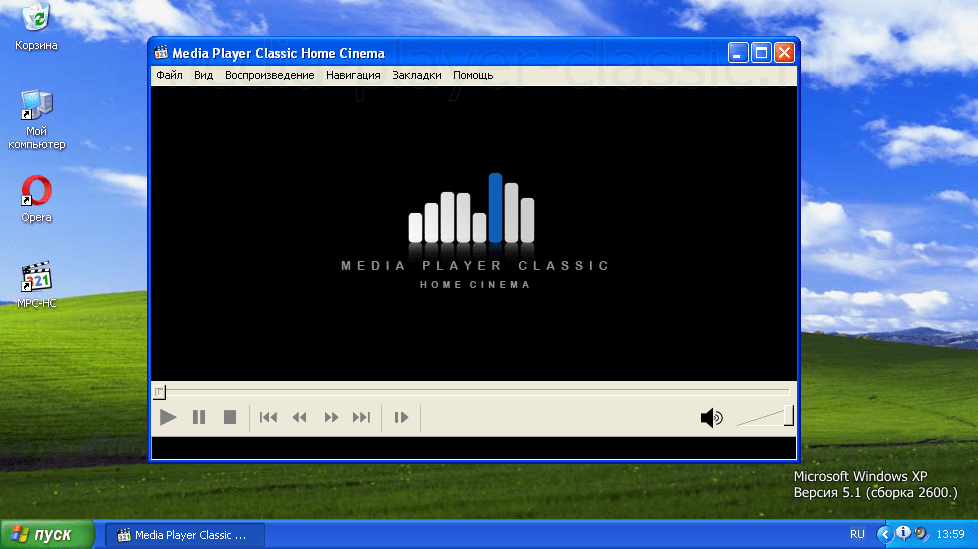The width and height of the screenshot is (978, 549).
Task: Click the Stop button
Action: coord(230,417)
